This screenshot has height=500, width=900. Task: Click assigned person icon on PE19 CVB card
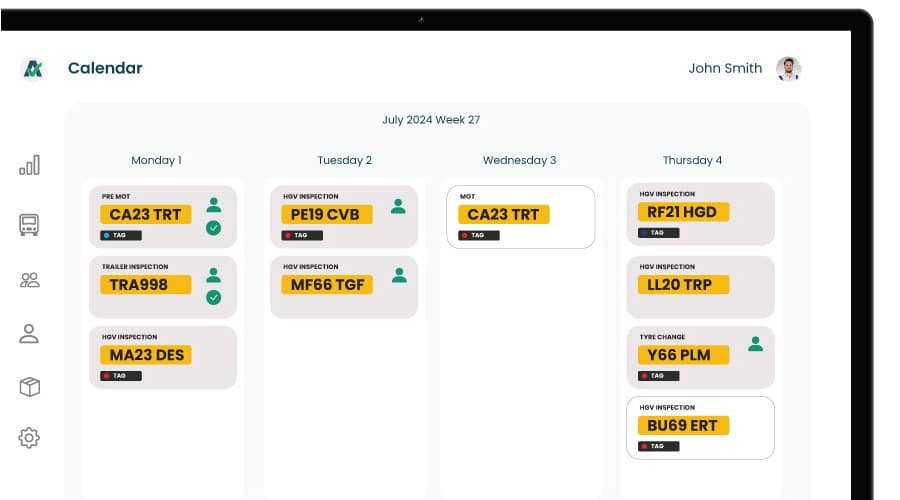click(x=398, y=206)
